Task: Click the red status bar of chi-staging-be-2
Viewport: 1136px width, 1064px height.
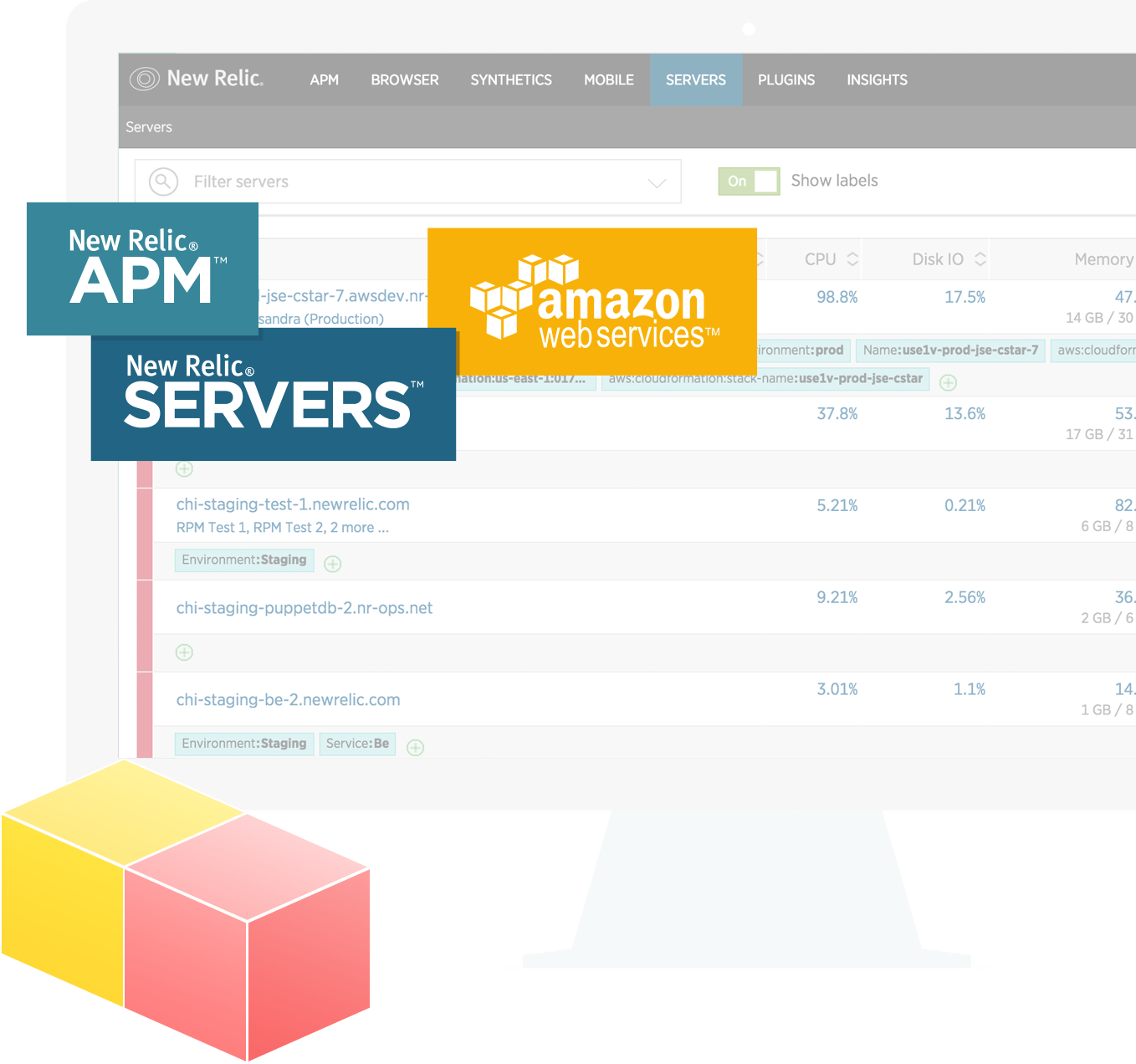Action: [145, 715]
